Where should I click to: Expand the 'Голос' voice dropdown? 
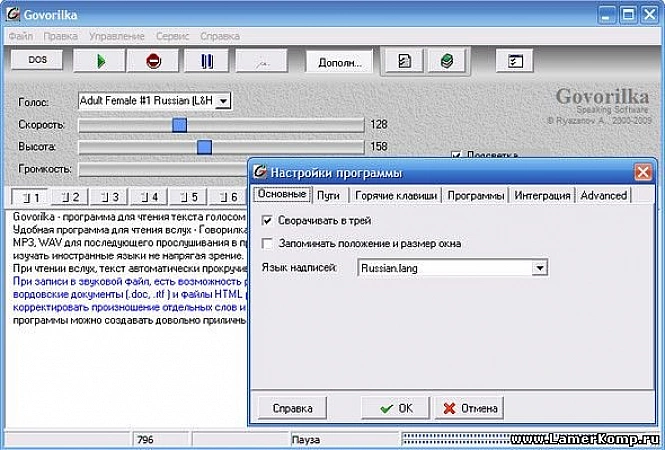[223, 100]
